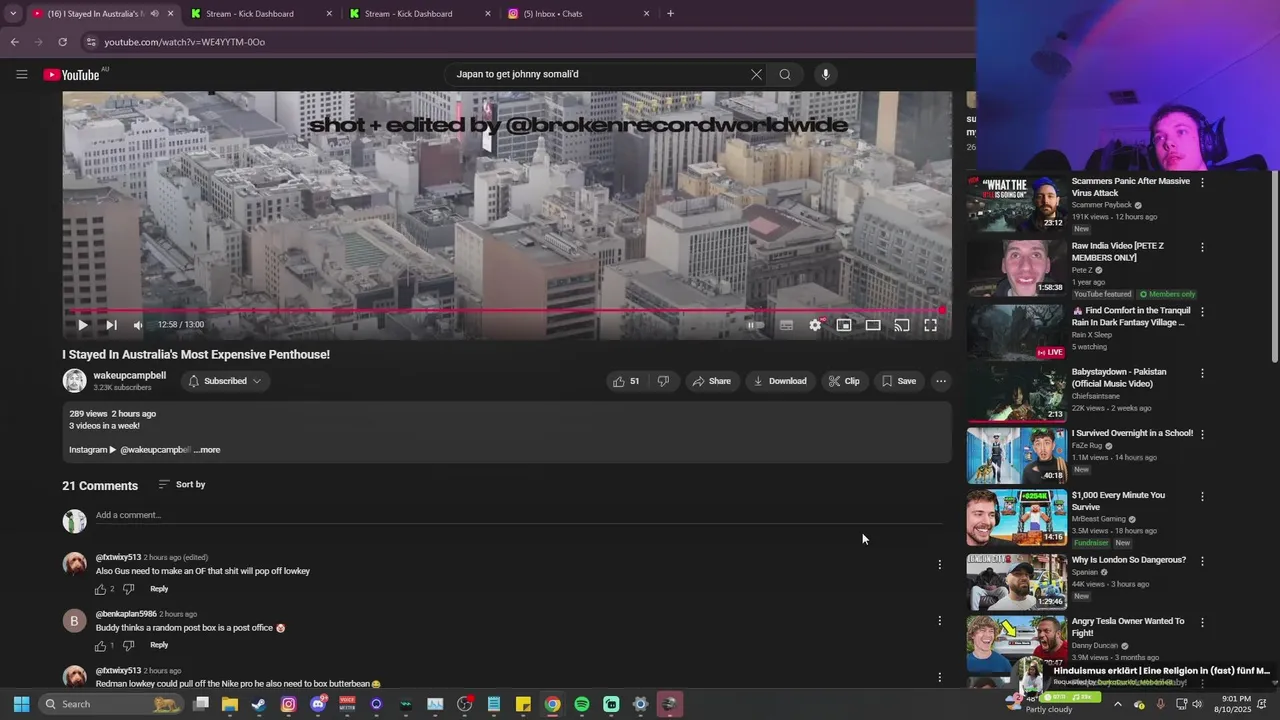Toggle the autoplay switch in the player
1280x720 pixels.
756,325
